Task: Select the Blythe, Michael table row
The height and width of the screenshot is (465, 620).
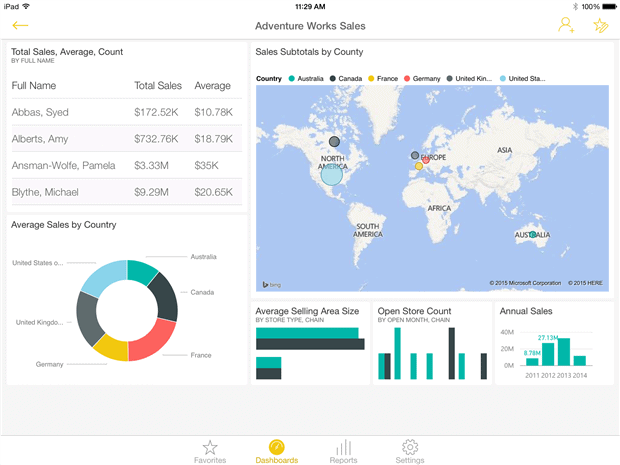Action: (125, 191)
